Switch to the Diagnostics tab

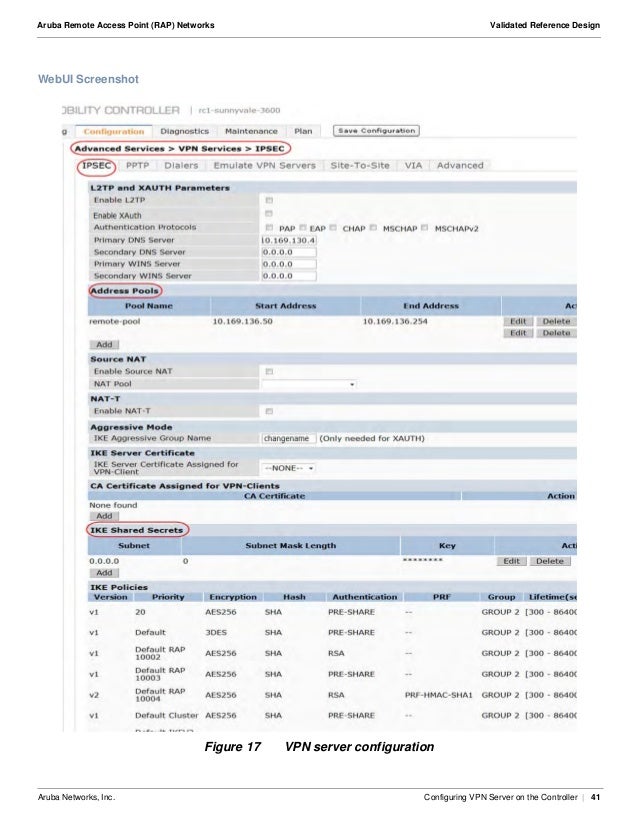tap(184, 131)
